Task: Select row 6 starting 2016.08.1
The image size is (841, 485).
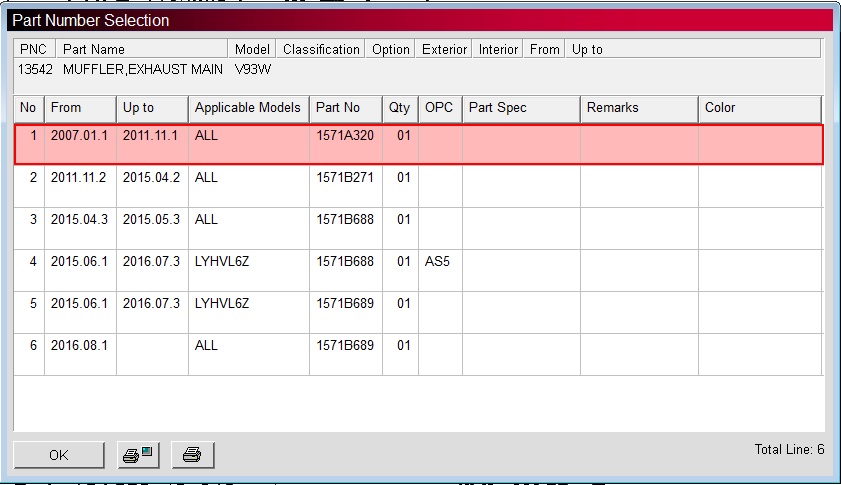Action: point(80,345)
